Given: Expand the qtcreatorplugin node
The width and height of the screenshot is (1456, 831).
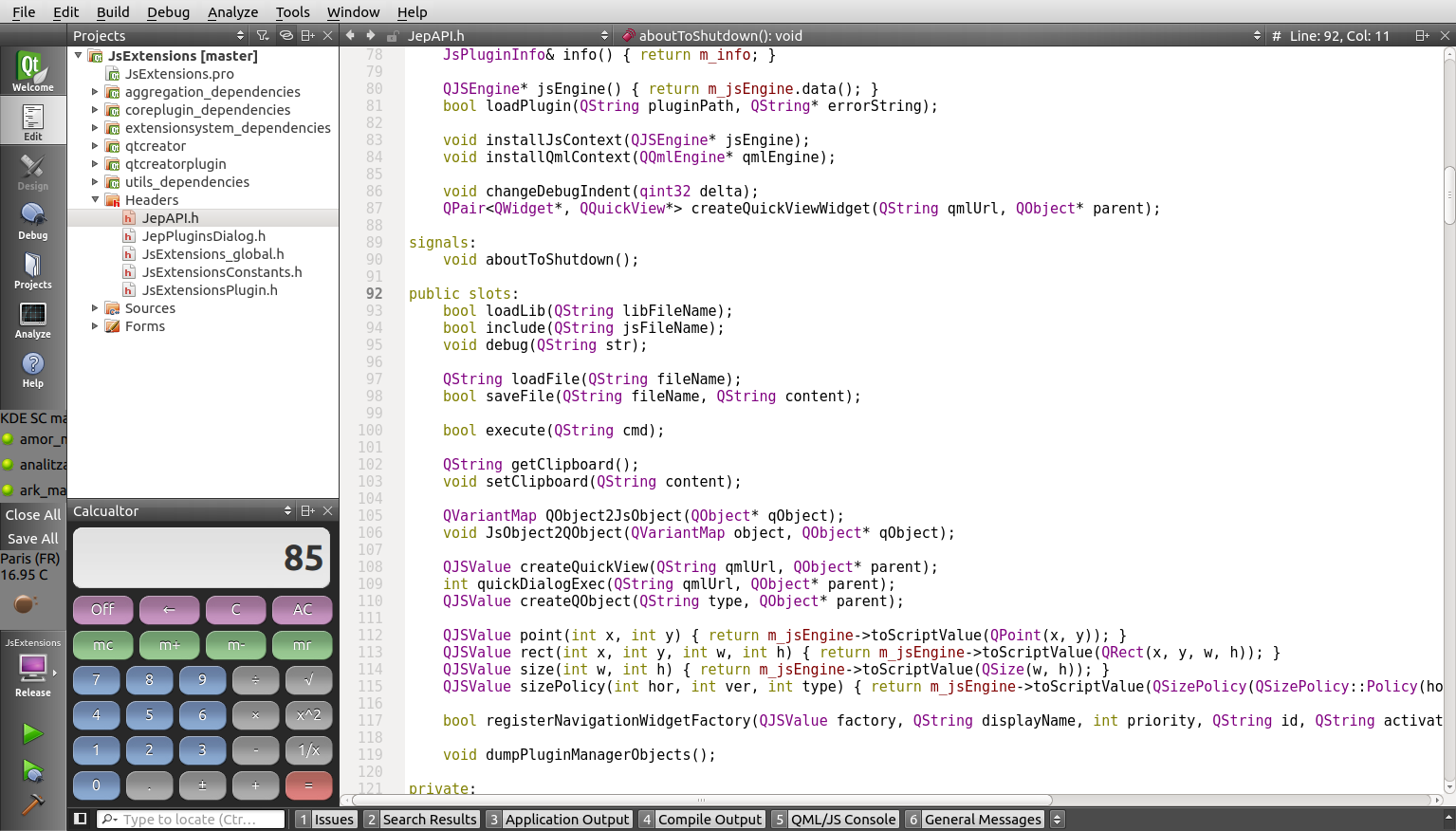Looking at the screenshot, I should (x=95, y=164).
